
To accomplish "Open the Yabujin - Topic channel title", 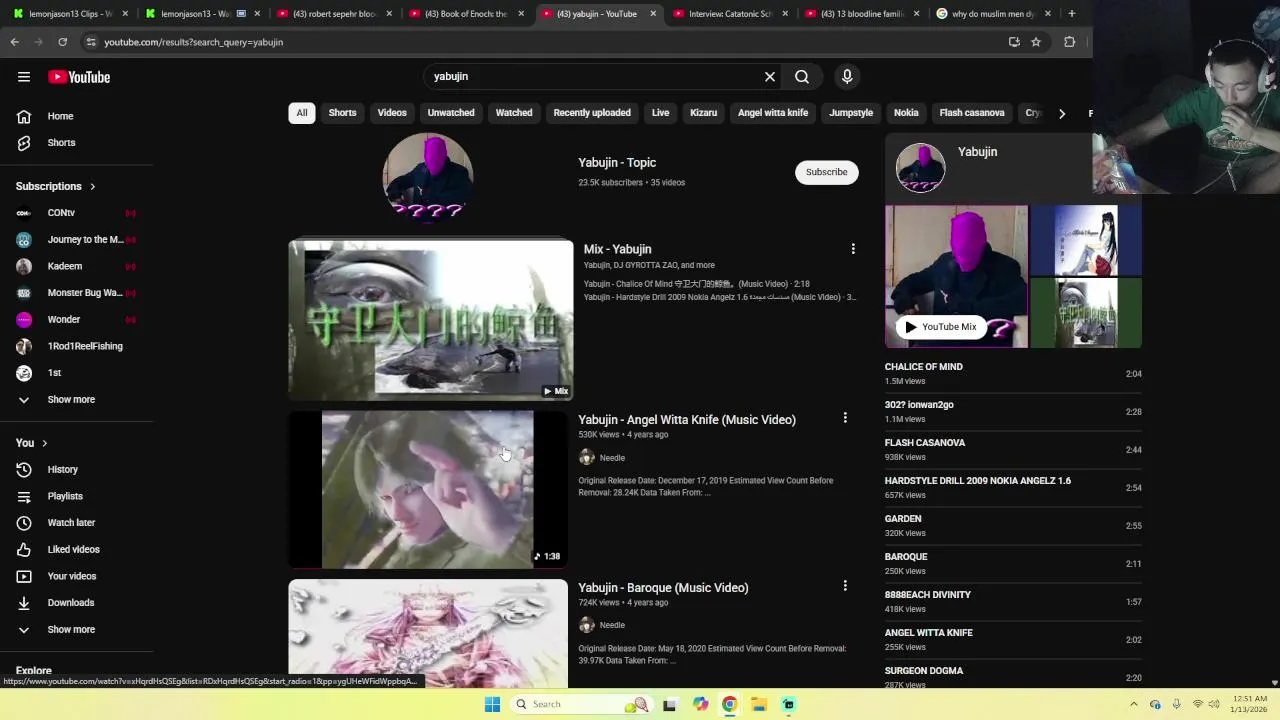I will (617, 163).
